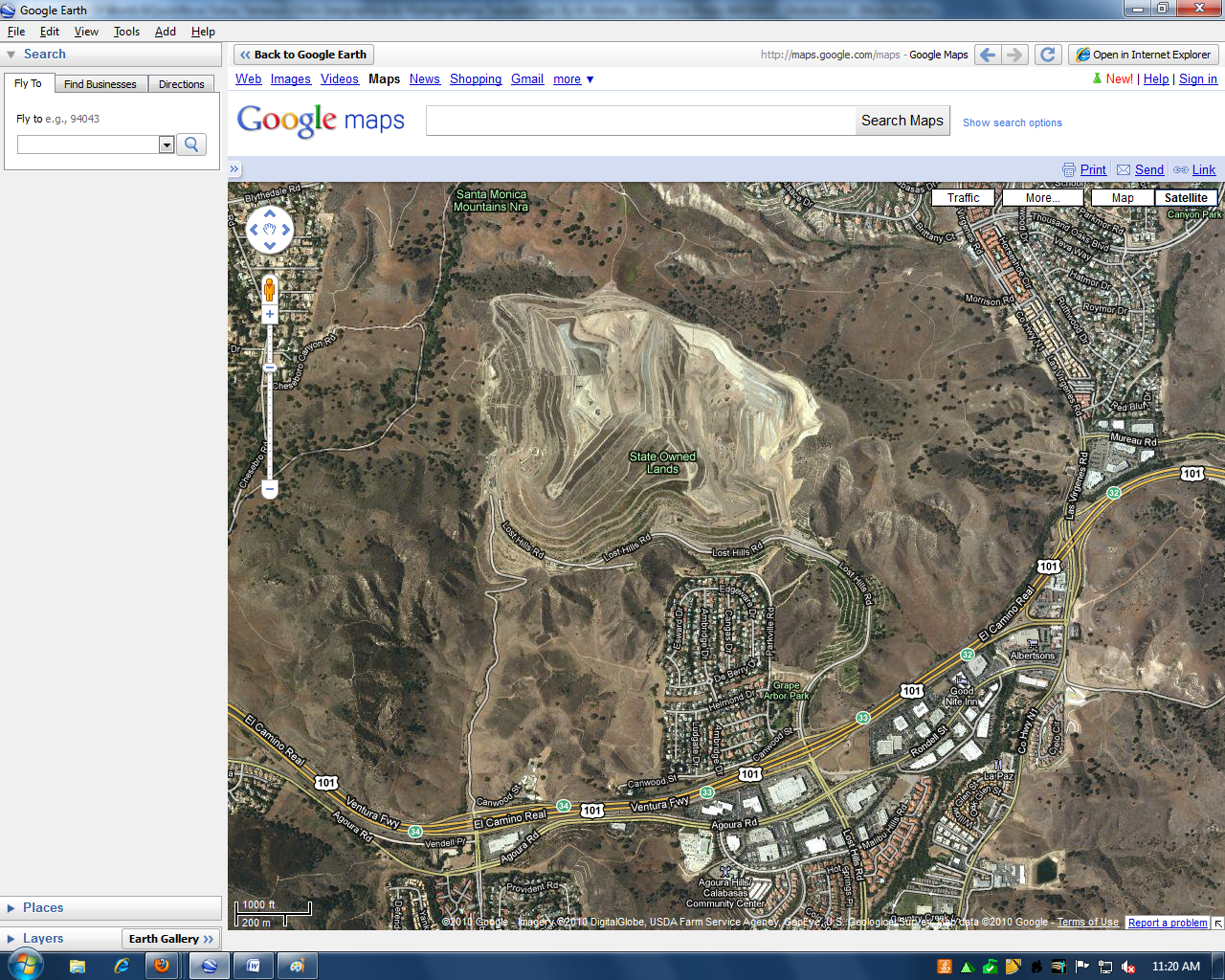
Task: Switch to Map view
Action: pyautogui.click(x=1122, y=197)
